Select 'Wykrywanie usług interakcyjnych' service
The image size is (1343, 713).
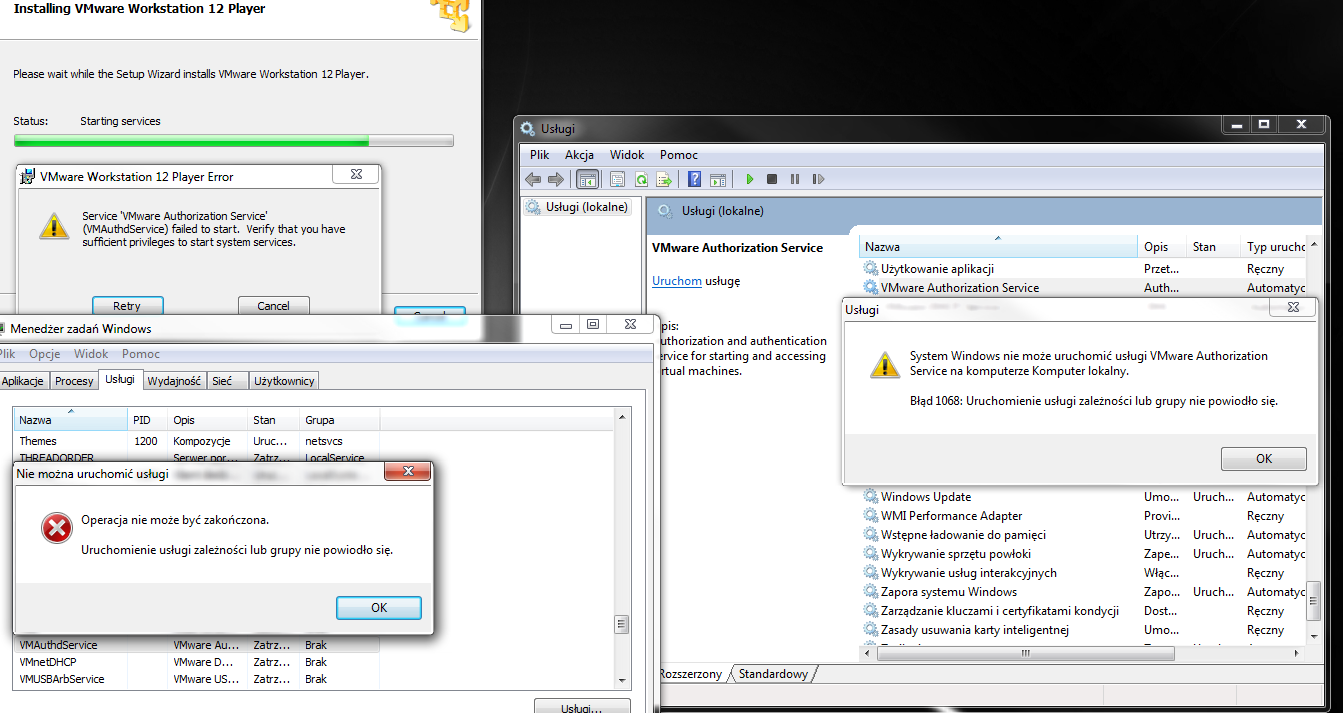1084,573
